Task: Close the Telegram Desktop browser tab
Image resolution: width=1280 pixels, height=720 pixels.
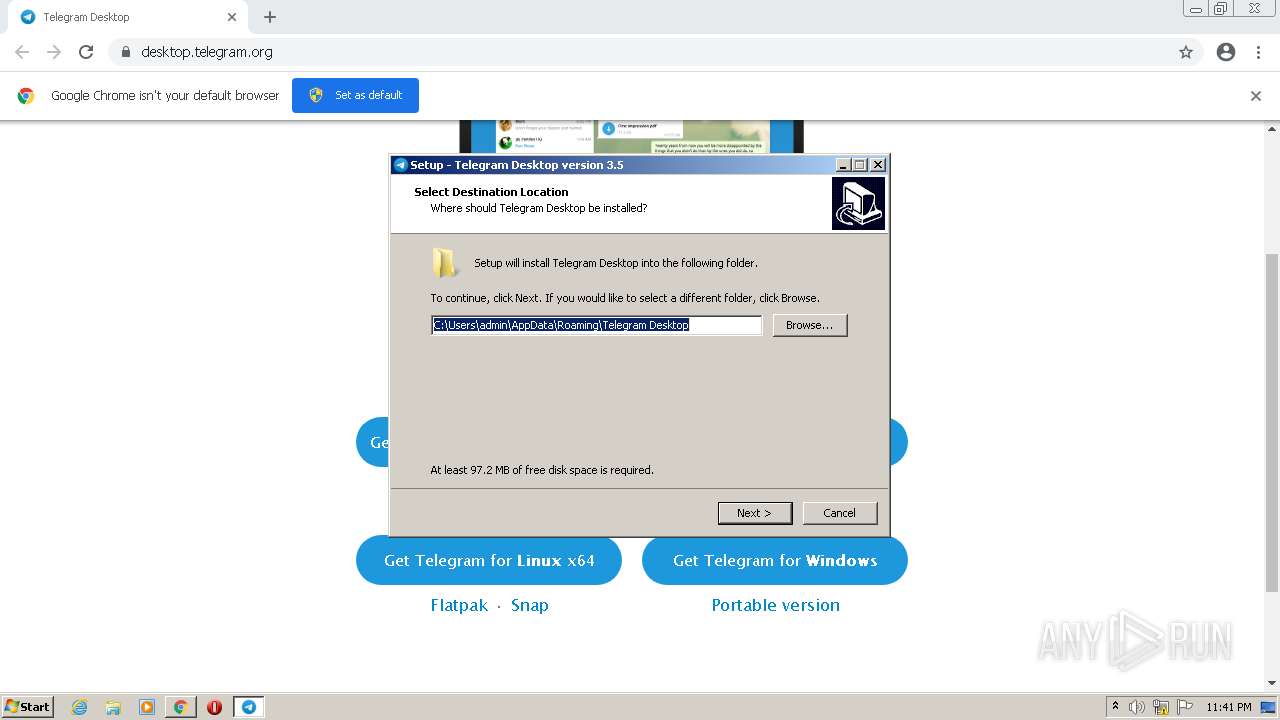Action: tap(232, 17)
